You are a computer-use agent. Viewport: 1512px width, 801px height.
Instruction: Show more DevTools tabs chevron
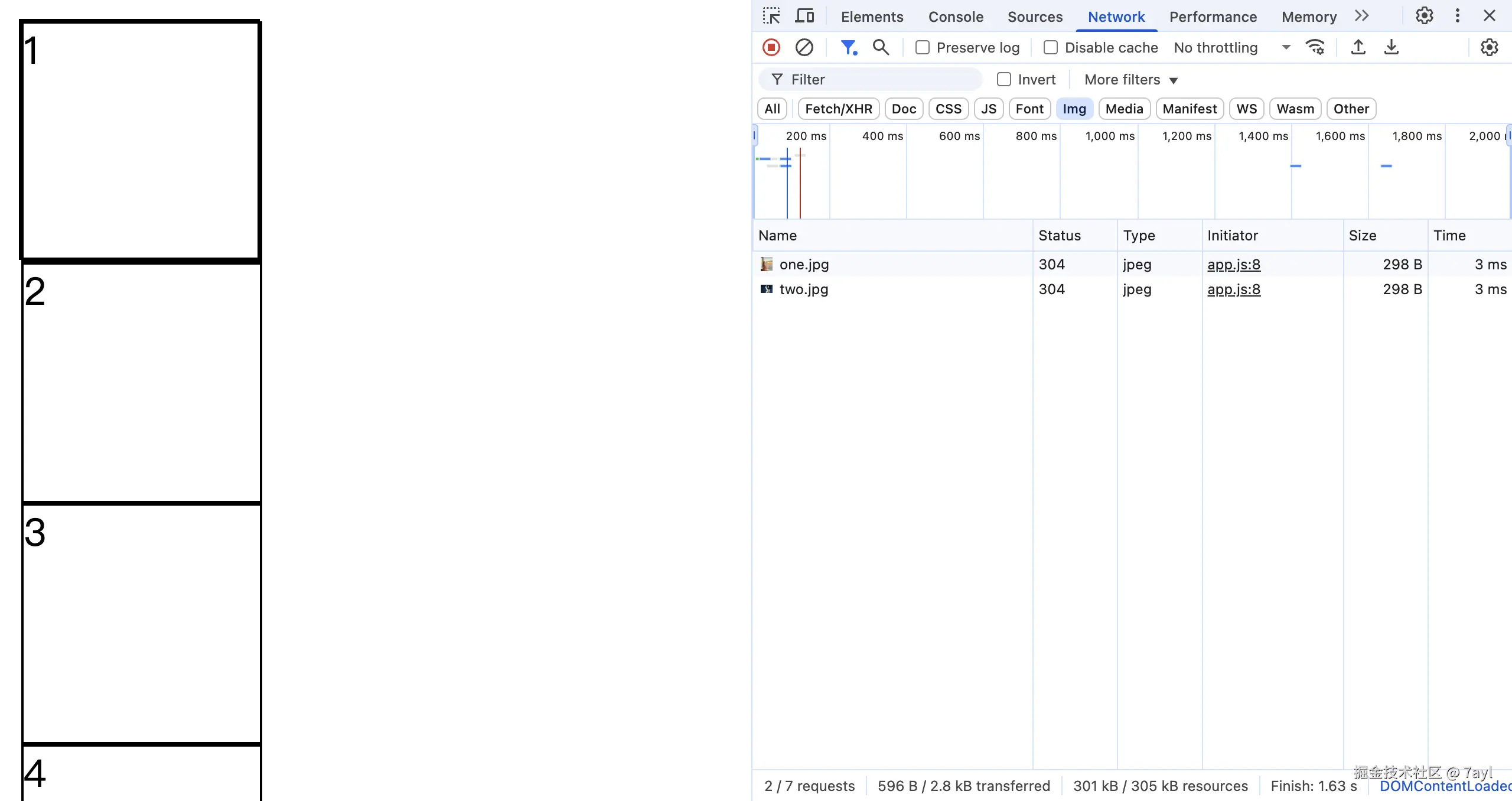pos(1361,16)
